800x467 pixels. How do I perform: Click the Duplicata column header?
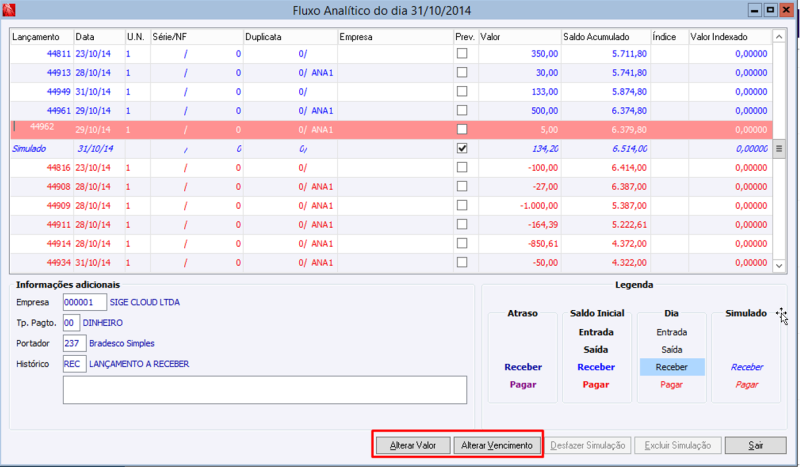tap(290, 37)
